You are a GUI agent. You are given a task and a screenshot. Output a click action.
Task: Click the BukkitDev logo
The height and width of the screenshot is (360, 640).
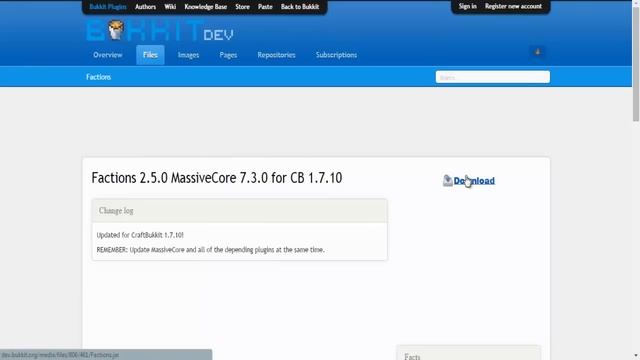tap(160, 31)
